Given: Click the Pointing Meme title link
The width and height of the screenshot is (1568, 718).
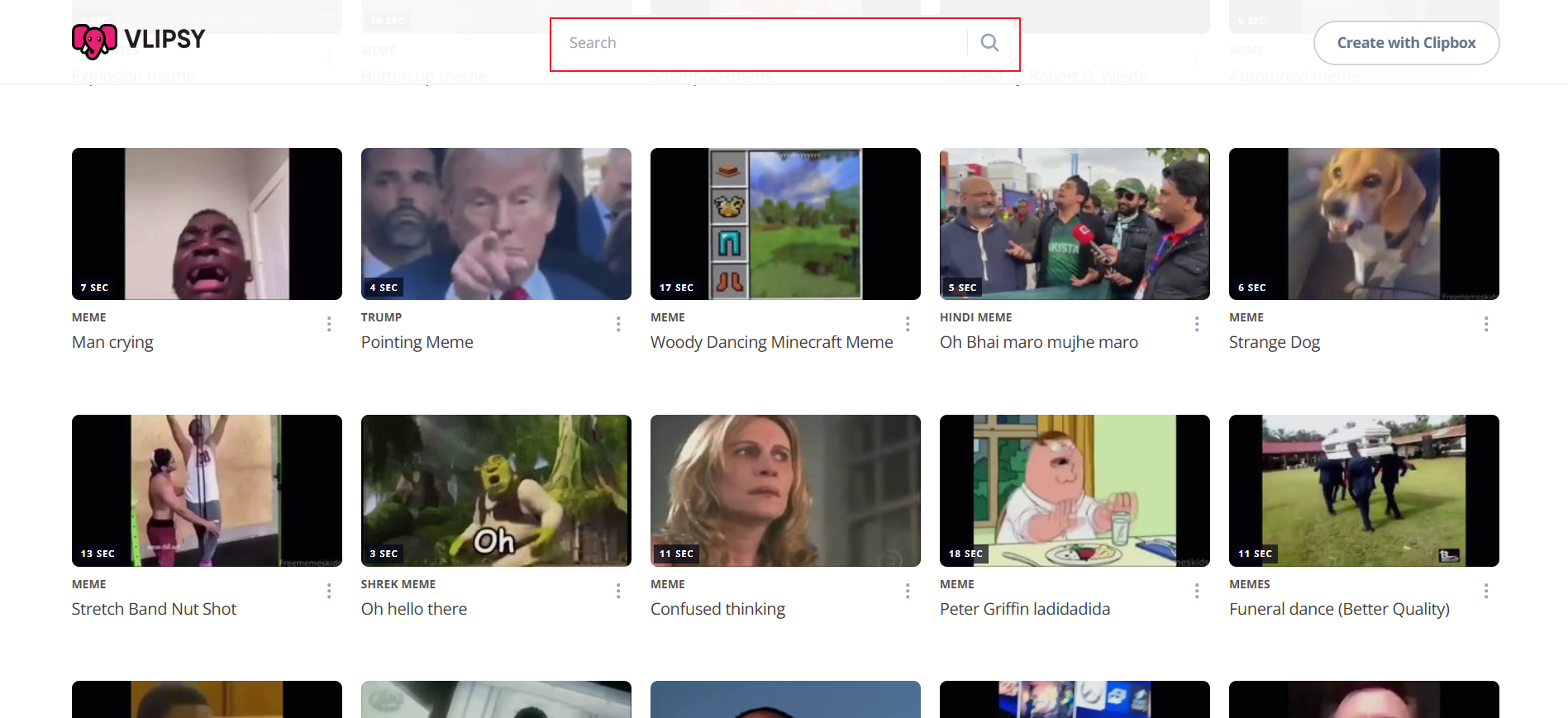Looking at the screenshot, I should pyautogui.click(x=417, y=342).
